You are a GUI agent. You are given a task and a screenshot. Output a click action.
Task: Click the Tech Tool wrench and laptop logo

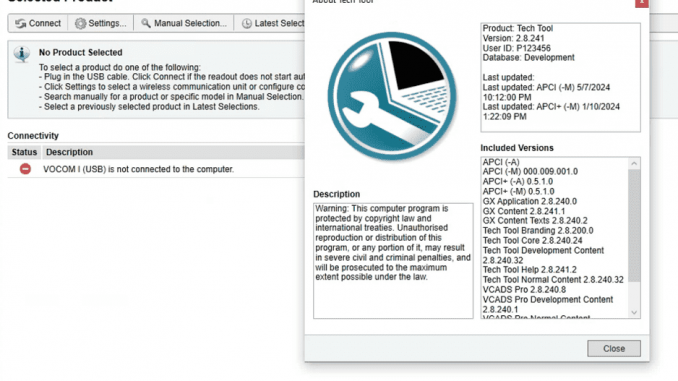(392, 96)
